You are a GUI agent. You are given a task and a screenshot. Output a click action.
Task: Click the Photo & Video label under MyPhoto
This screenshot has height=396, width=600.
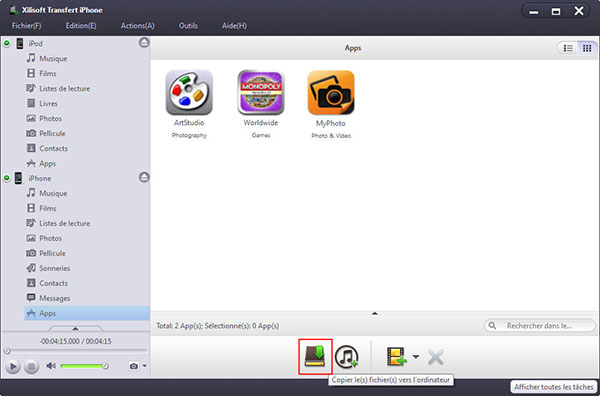pos(331,136)
